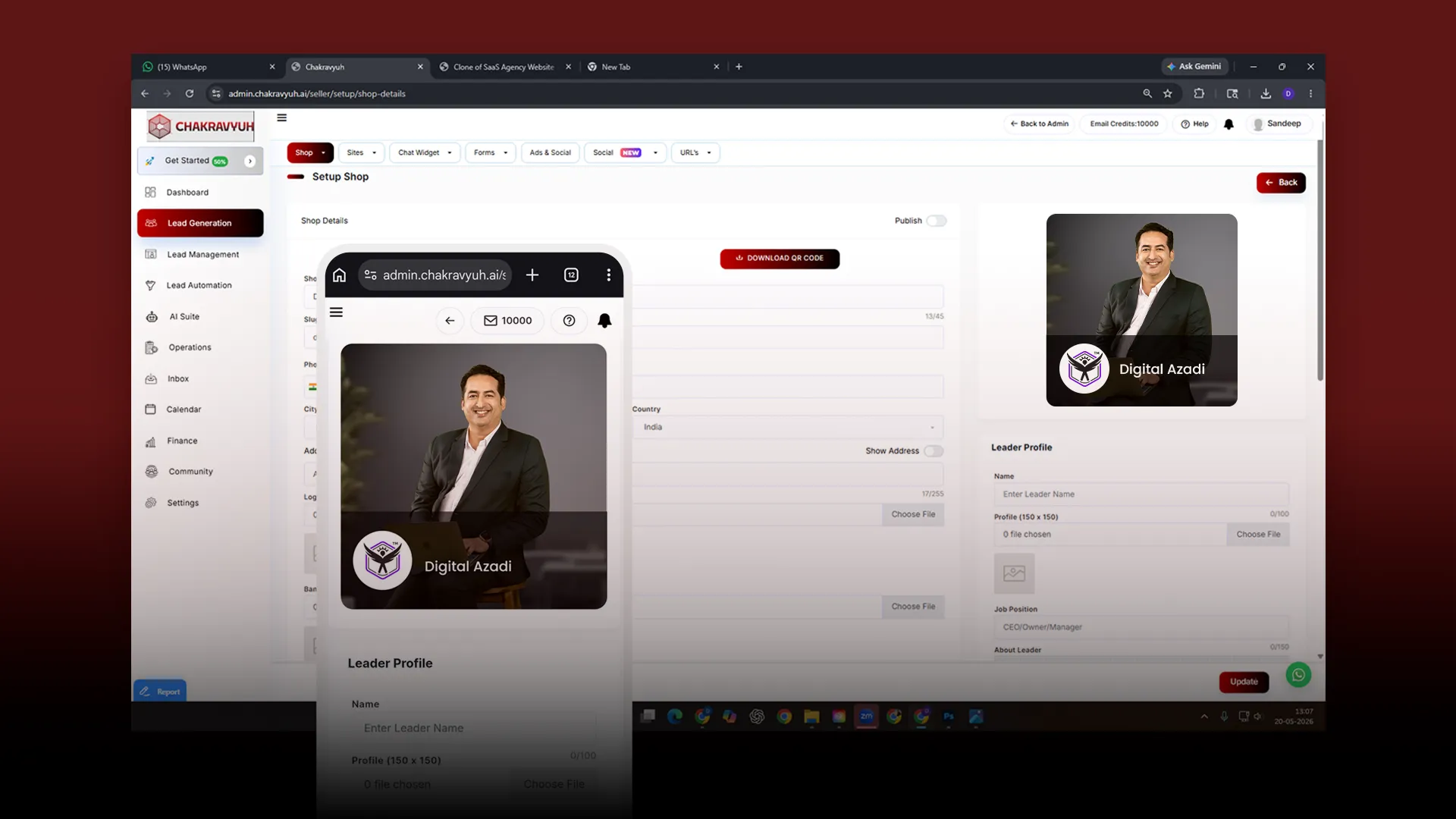The width and height of the screenshot is (1456, 819).
Task: Click the desktop Enter Leader Name field
Action: tap(1141, 494)
